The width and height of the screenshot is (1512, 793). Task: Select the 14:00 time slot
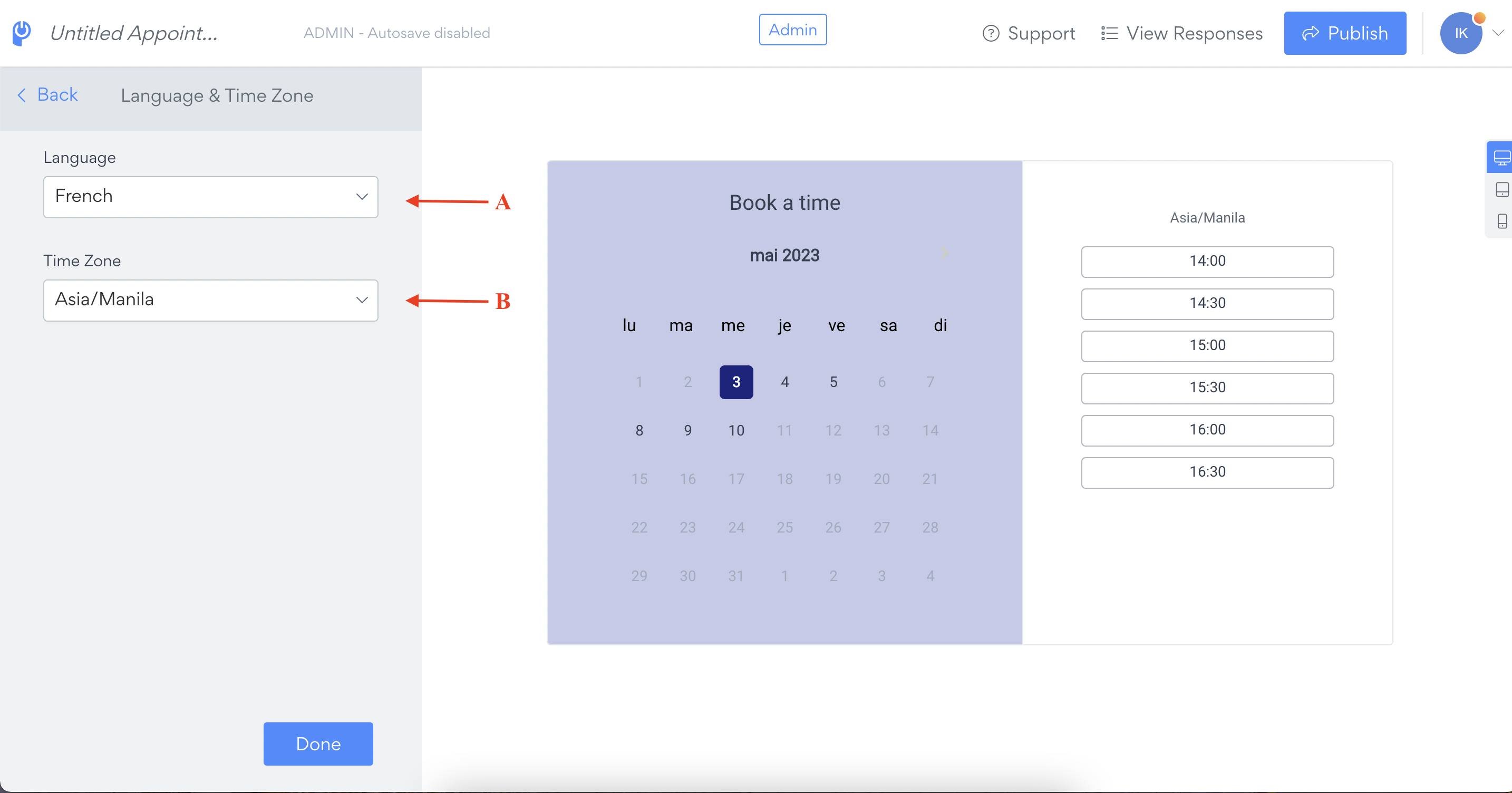(1207, 262)
